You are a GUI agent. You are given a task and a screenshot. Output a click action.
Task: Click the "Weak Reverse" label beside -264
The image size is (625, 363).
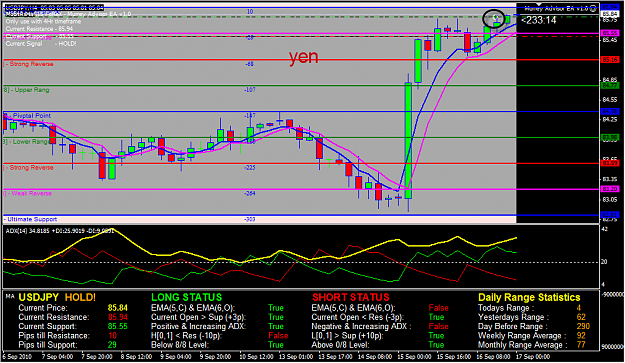(31, 194)
